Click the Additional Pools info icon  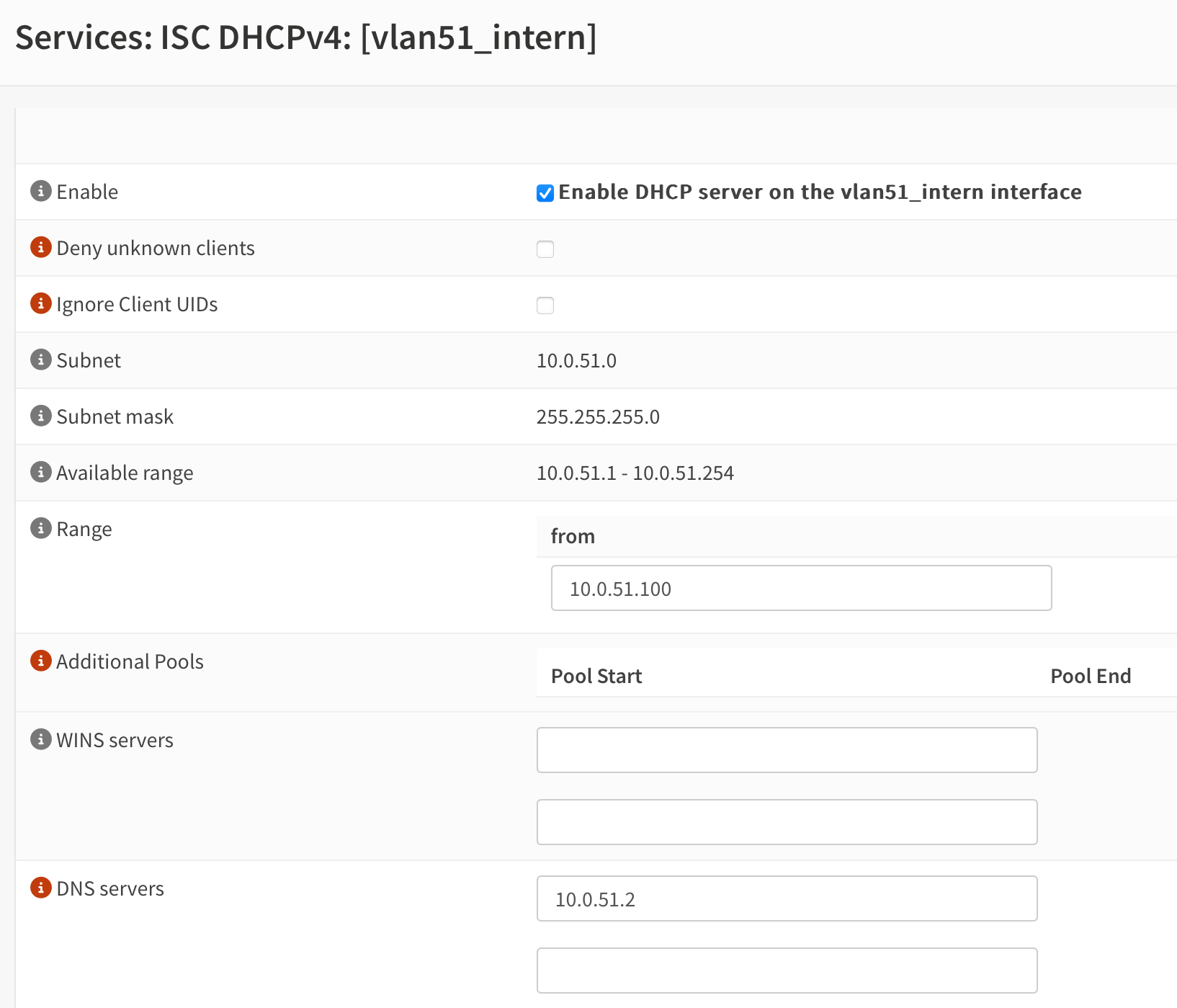point(41,659)
